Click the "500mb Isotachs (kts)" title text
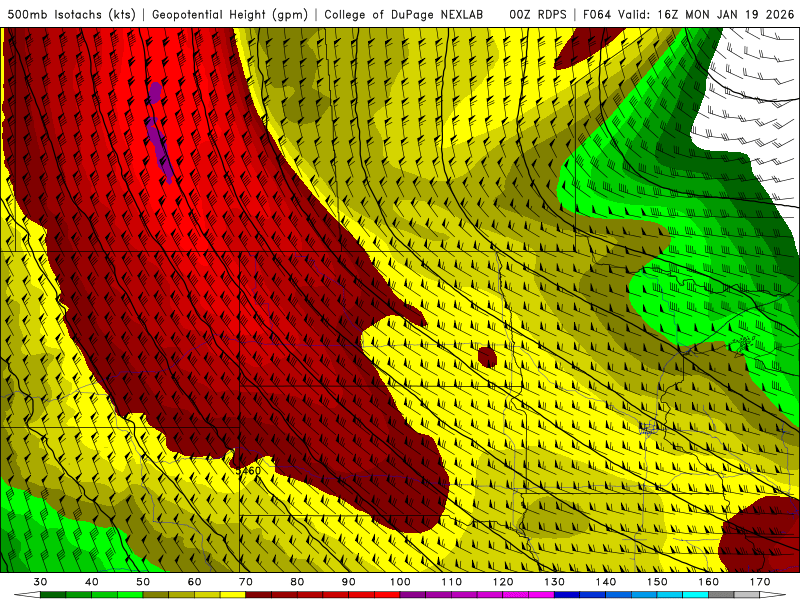 click(x=71, y=15)
